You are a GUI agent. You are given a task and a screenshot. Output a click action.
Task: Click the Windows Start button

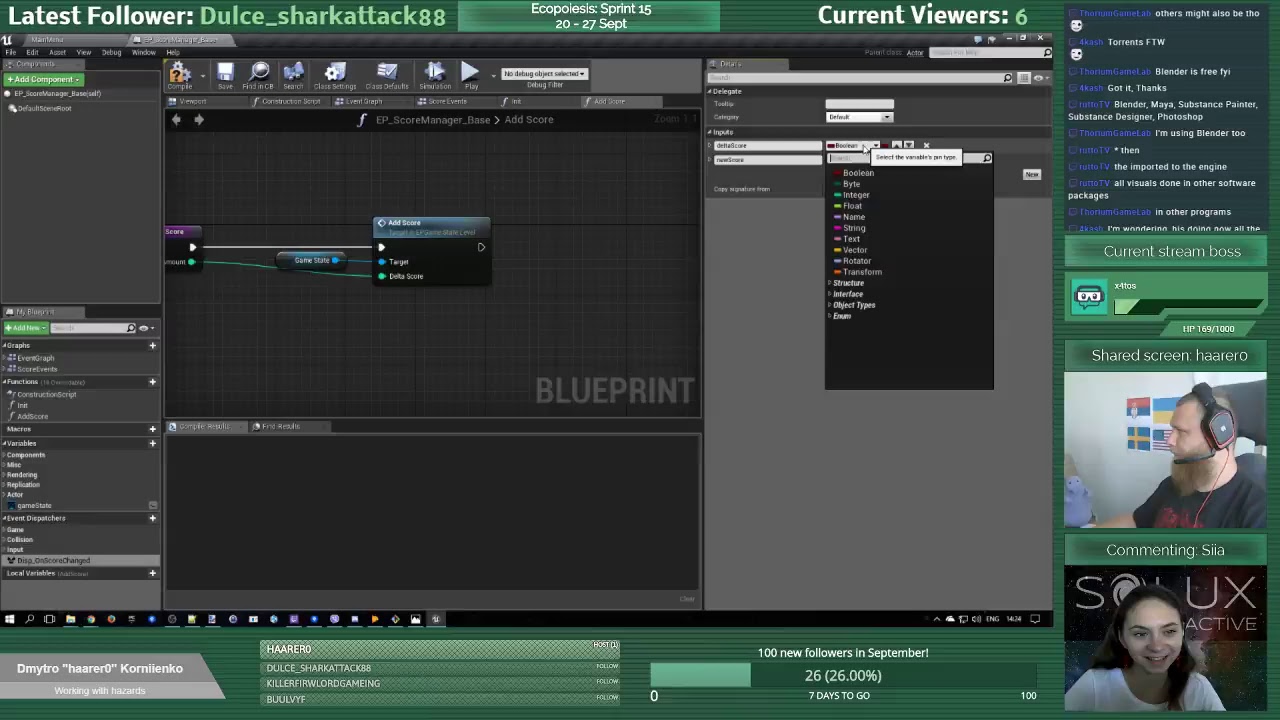[x=9, y=619]
